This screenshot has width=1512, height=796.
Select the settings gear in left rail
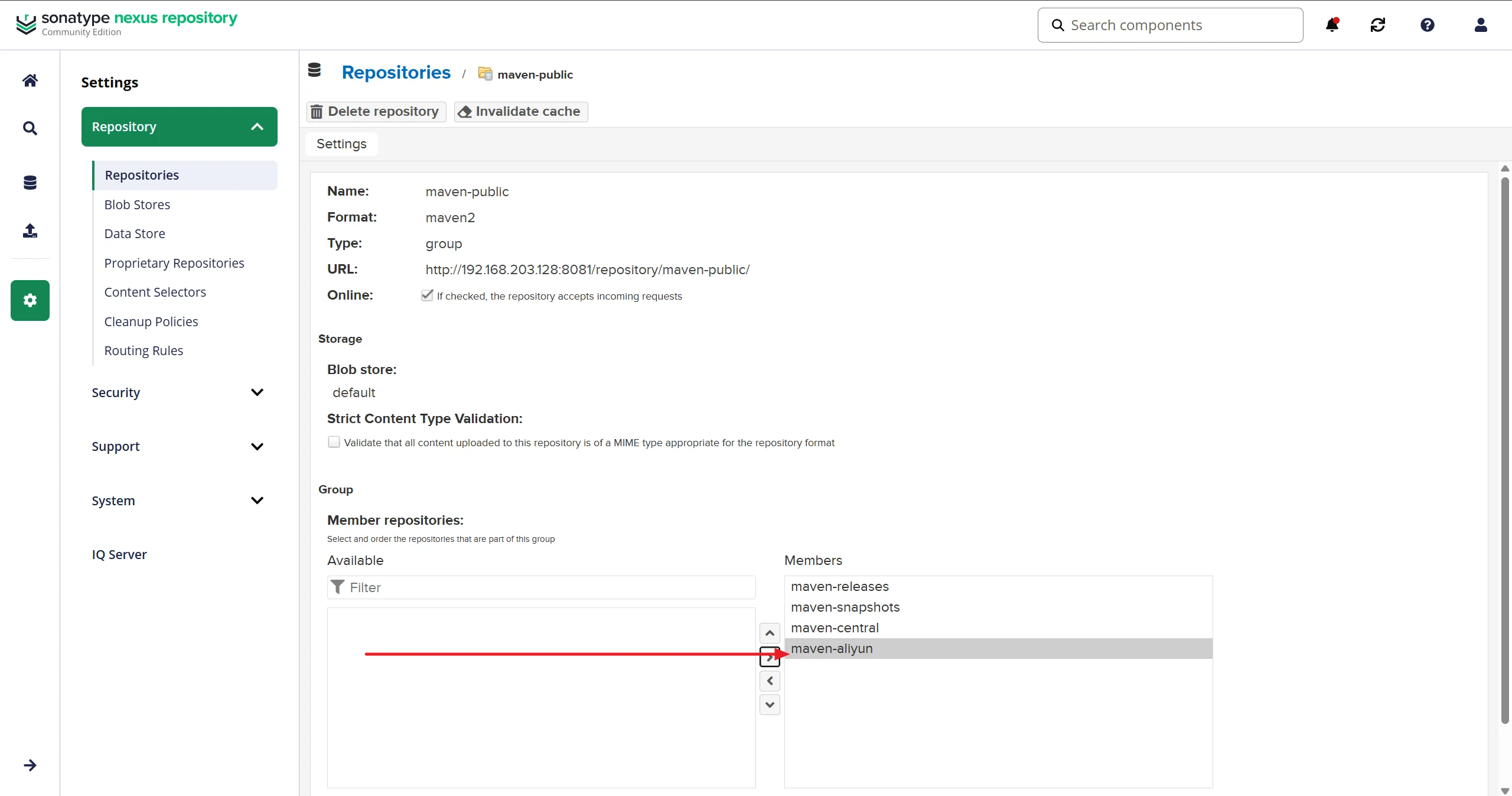30,300
